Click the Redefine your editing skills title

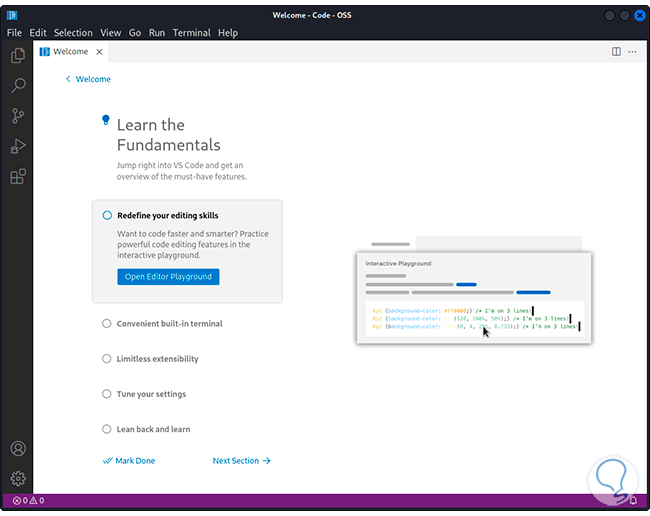pyautogui.click(x=167, y=216)
